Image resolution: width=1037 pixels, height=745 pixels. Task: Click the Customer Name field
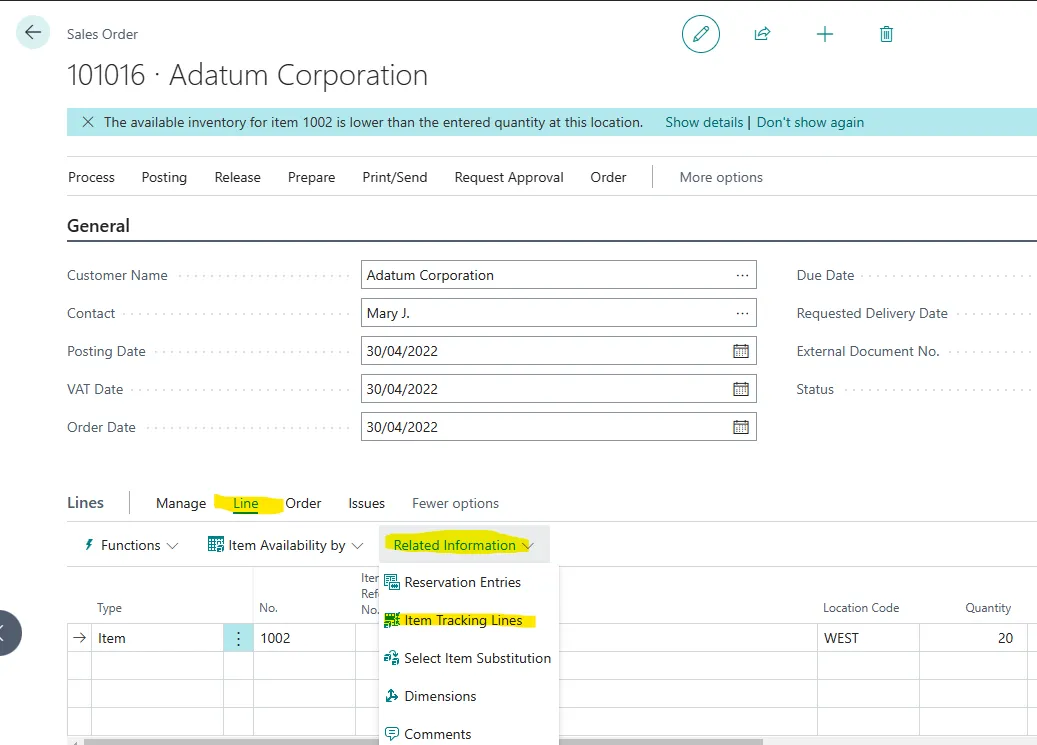558,275
